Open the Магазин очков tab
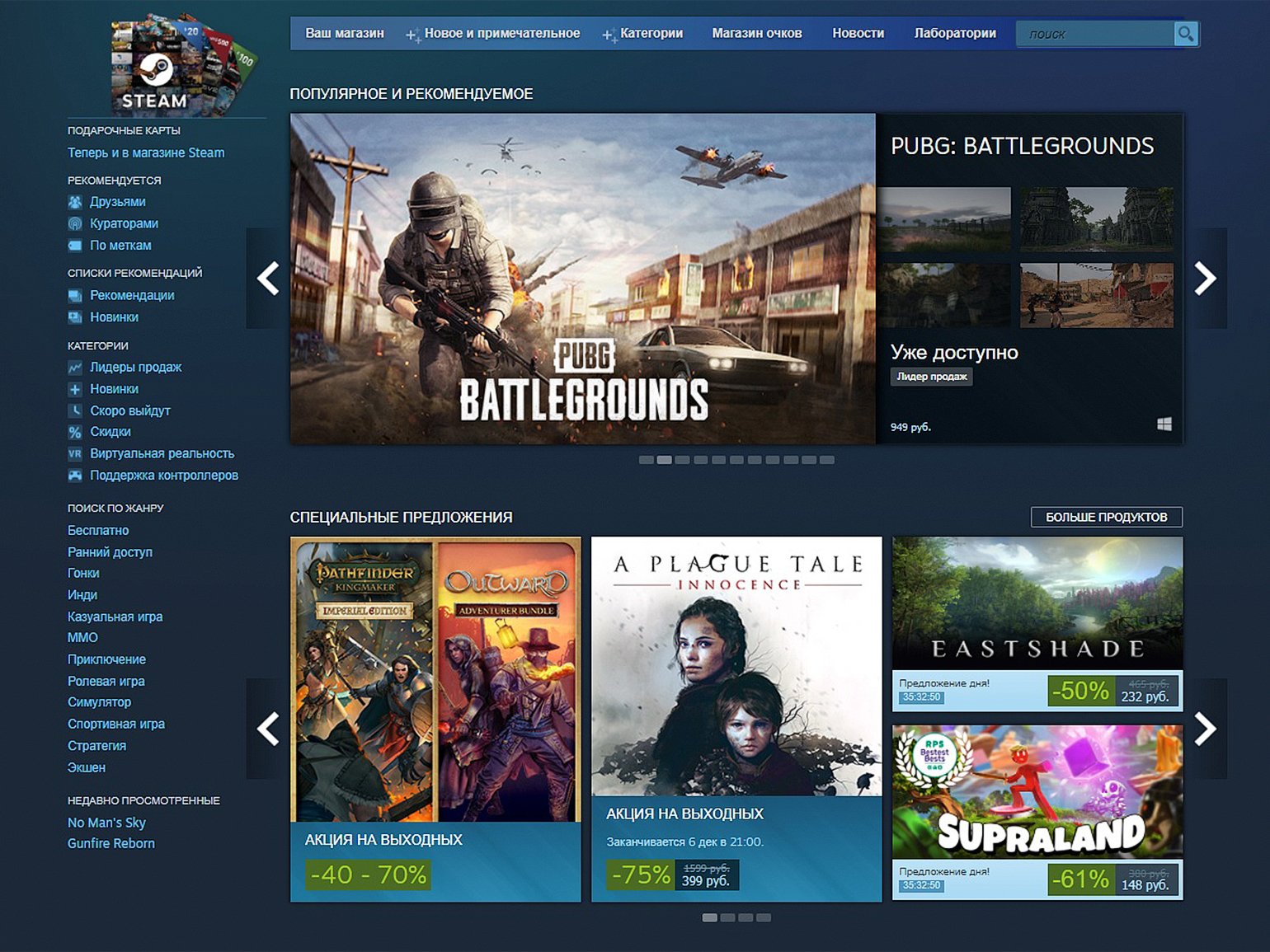 tap(756, 34)
